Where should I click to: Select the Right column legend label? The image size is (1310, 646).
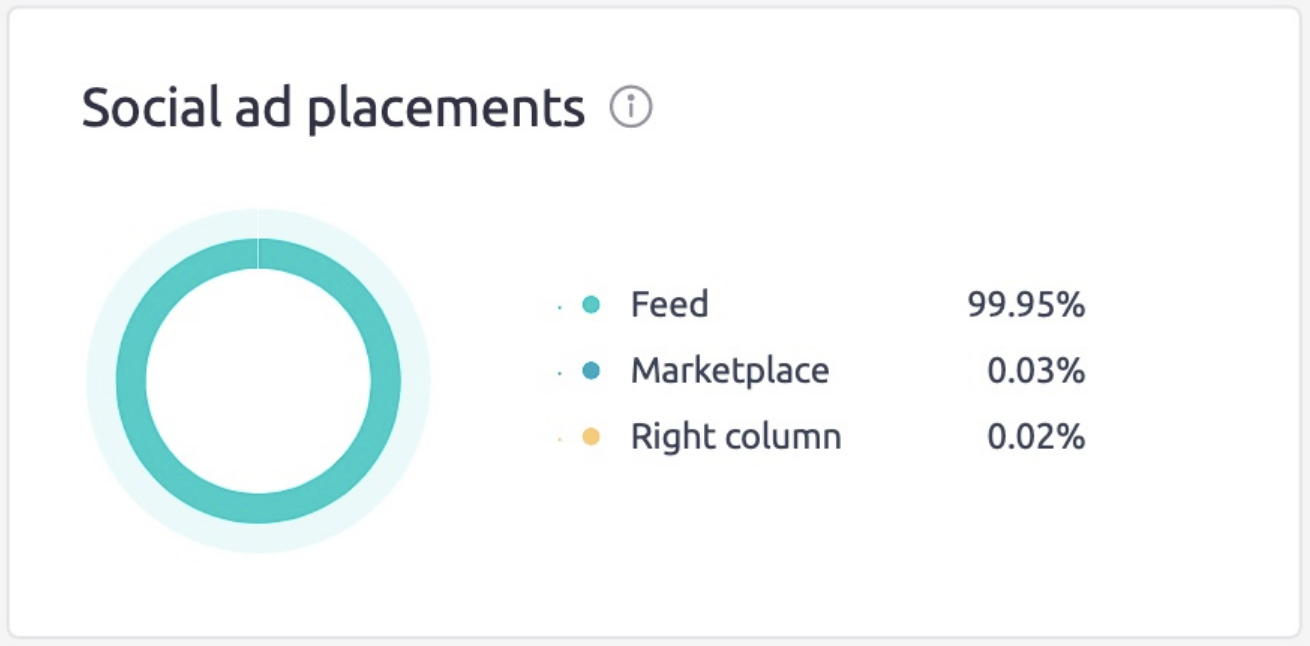tap(735, 437)
